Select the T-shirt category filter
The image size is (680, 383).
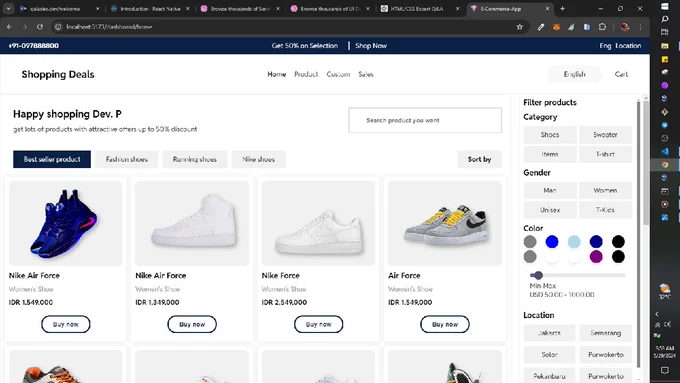click(605, 154)
